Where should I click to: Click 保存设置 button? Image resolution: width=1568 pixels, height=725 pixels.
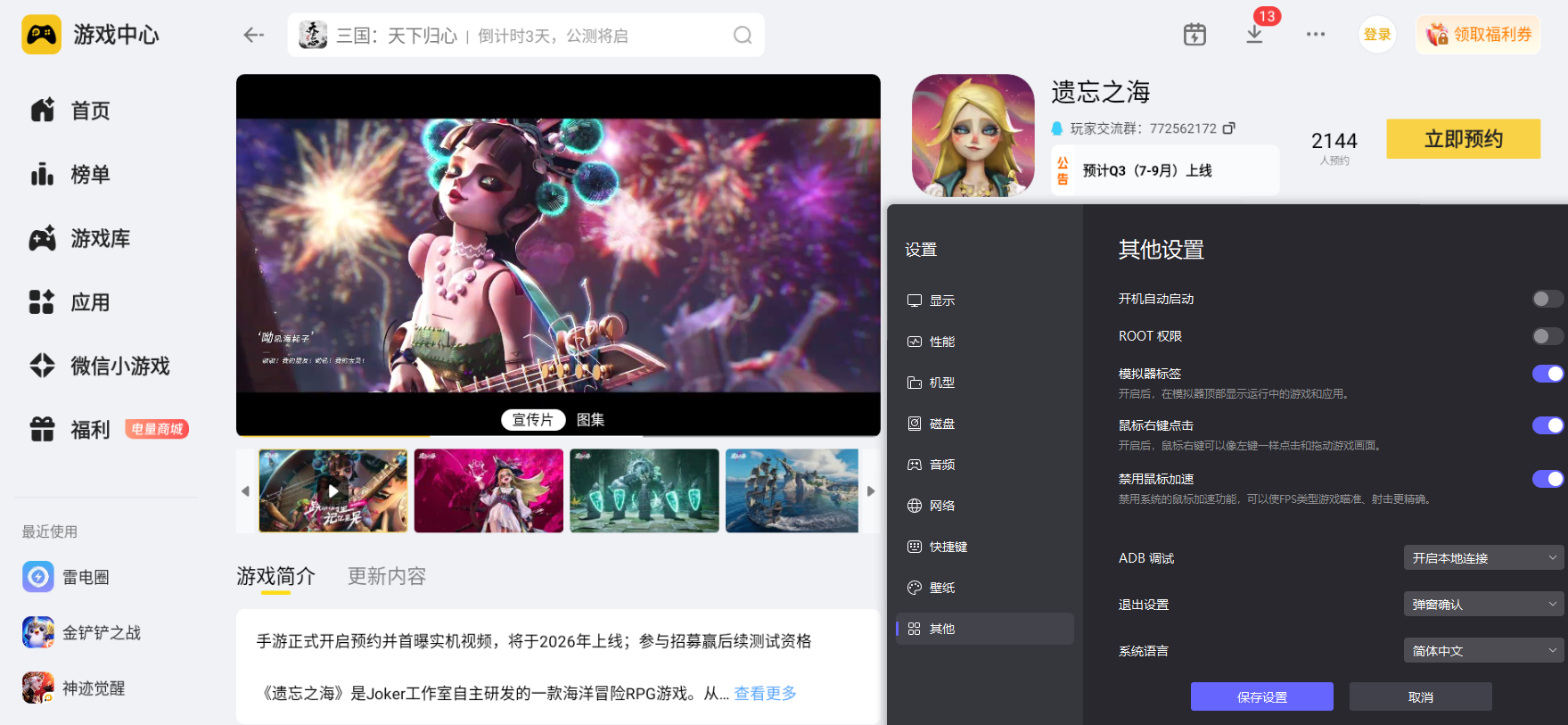pos(1261,696)
